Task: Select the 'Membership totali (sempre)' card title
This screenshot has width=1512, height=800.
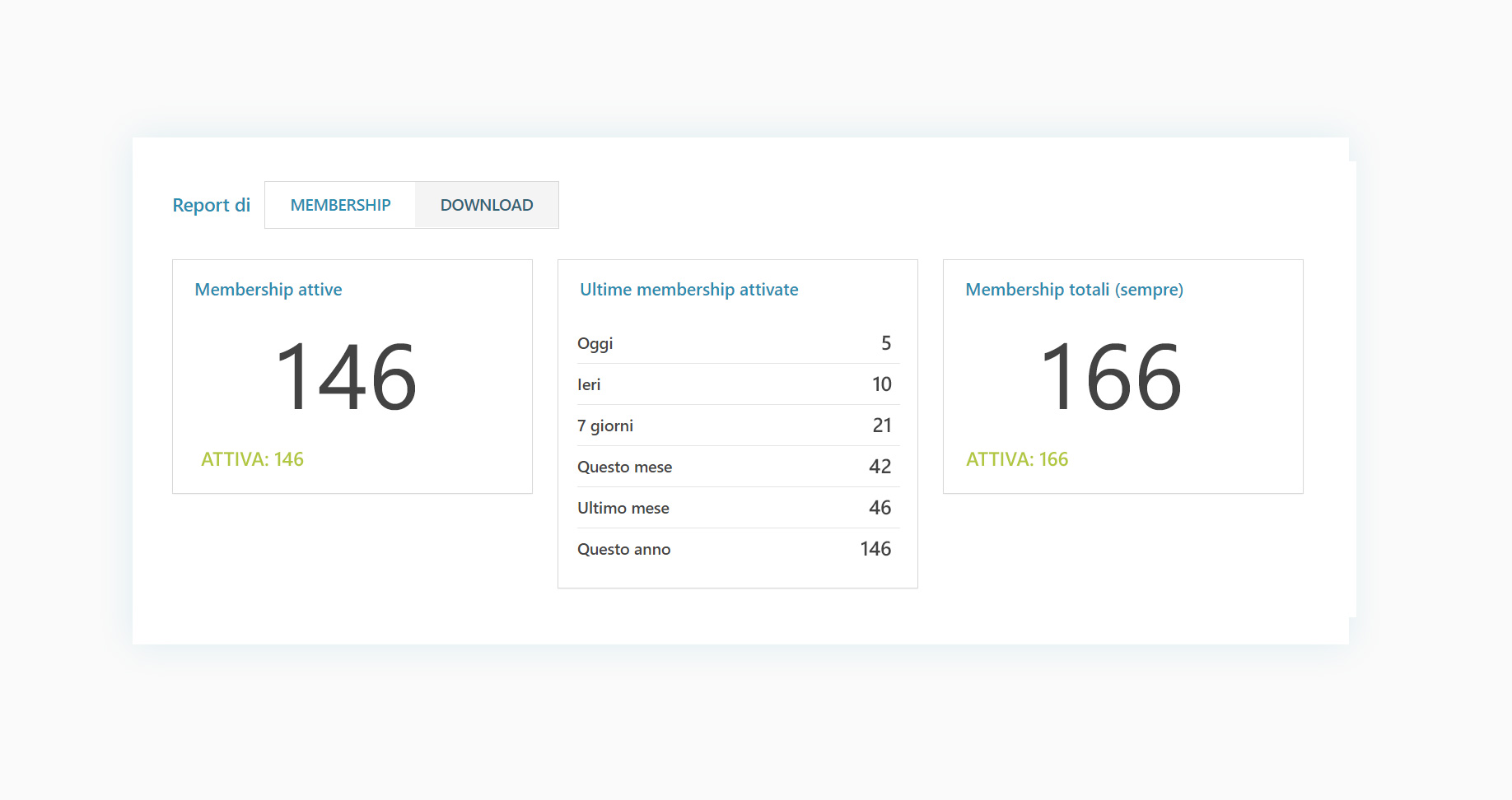Action: point(1074,290)
